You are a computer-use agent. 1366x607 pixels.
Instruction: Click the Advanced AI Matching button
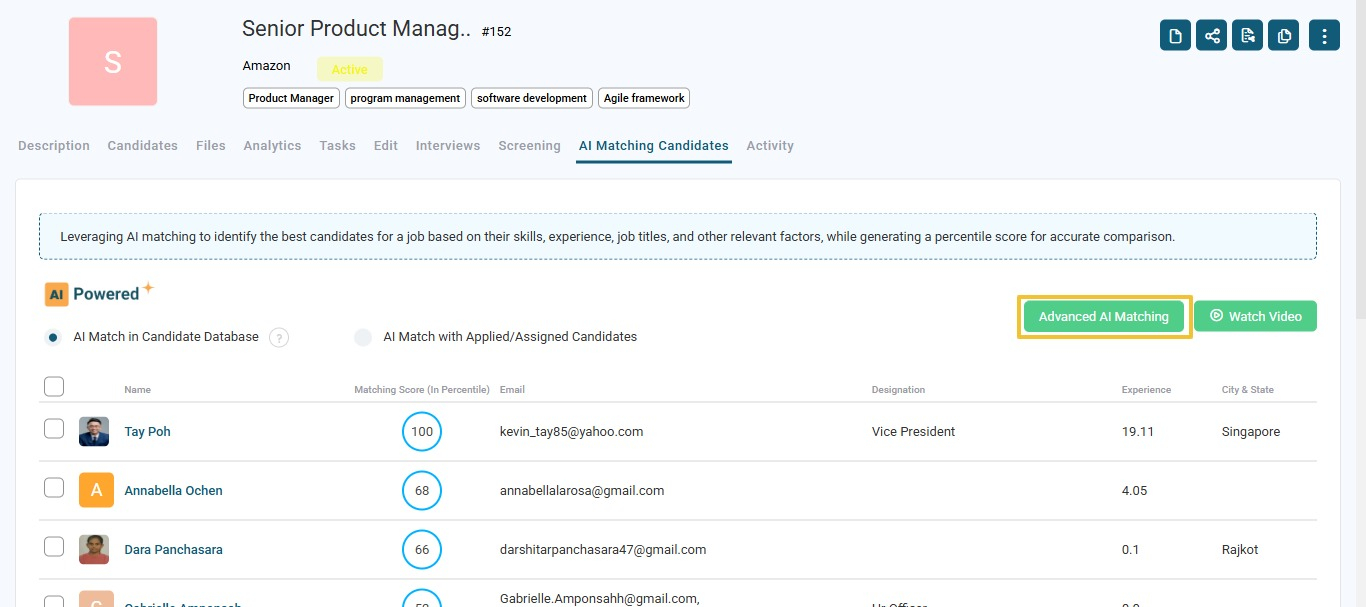coord(1103,317)
